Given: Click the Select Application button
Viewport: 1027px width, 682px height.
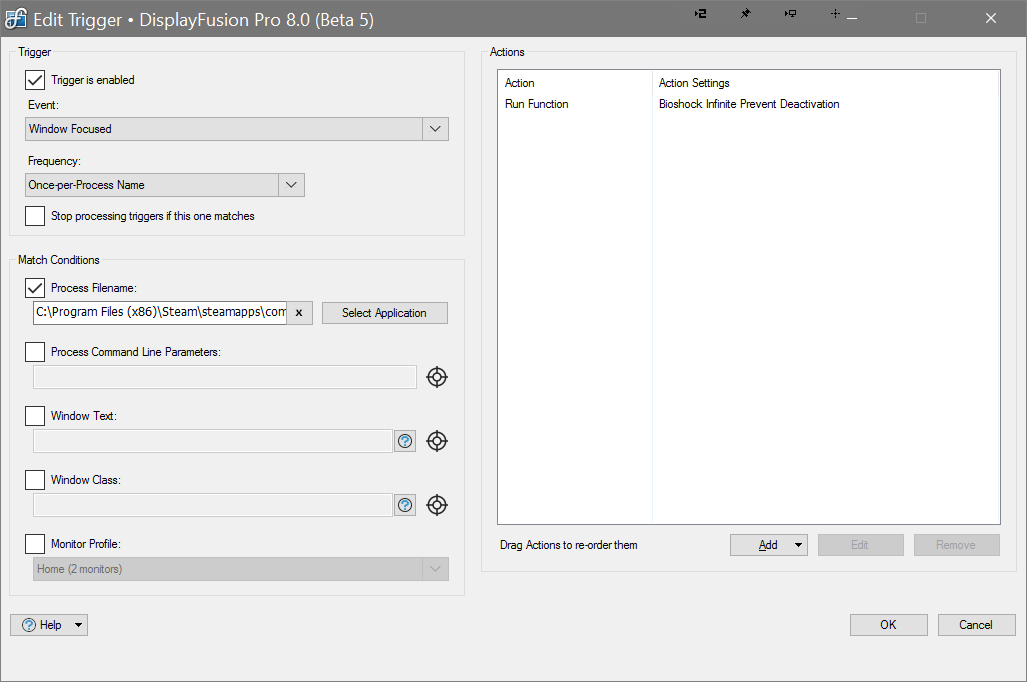Looking at the screenshot, I should [384, 313].
